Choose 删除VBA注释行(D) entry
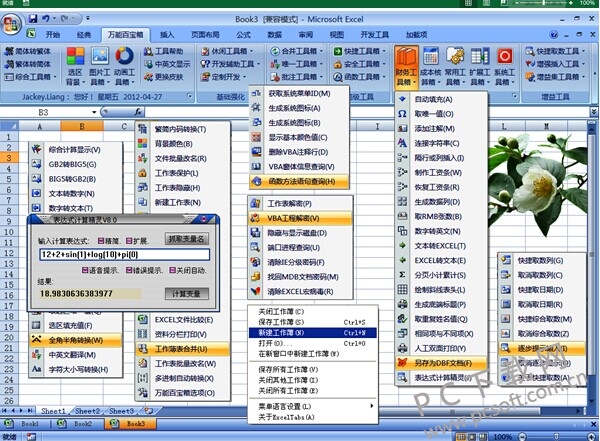The width and height of the screenshot is (600, 441). [x=299, y=152]
